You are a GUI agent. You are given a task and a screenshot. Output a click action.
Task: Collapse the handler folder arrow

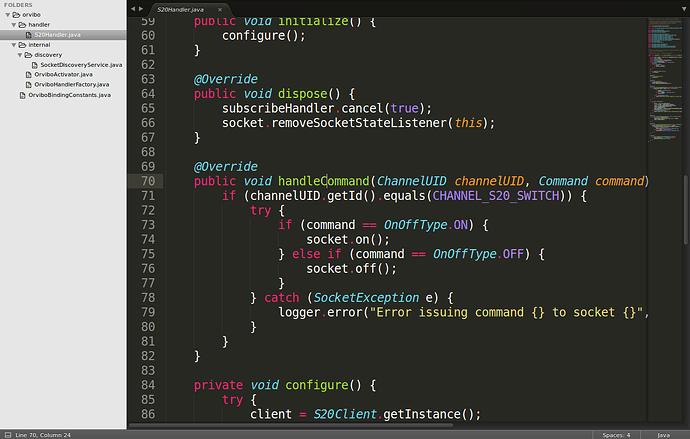click(x=13, y=25)
